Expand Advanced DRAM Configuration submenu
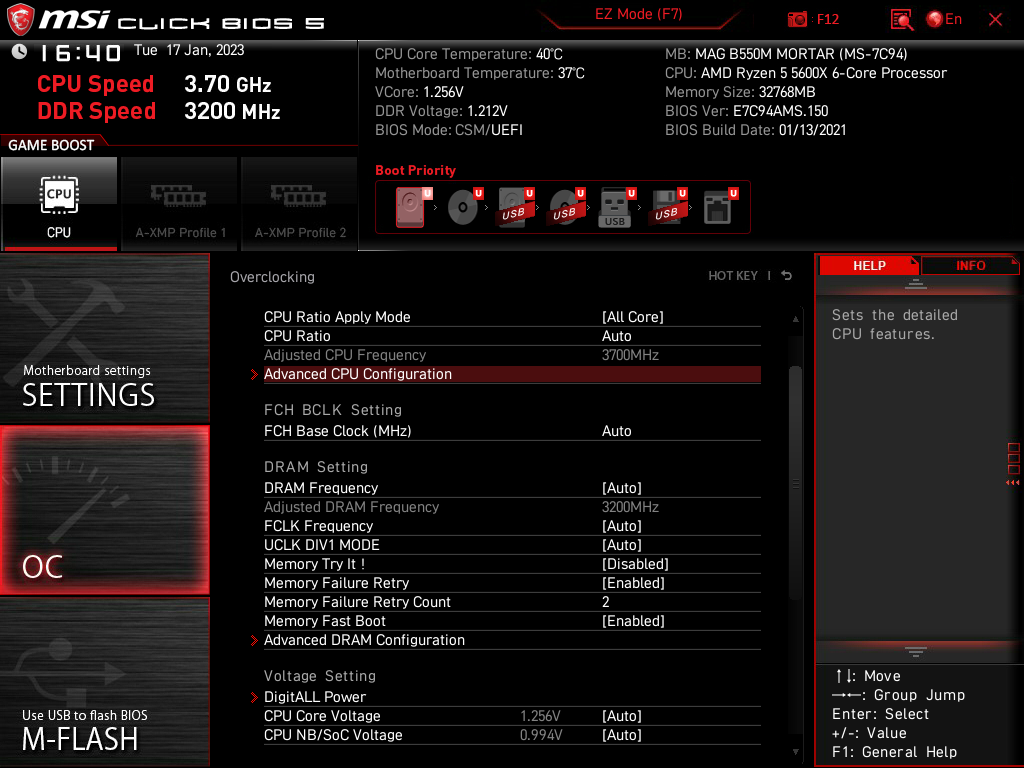 512,640
